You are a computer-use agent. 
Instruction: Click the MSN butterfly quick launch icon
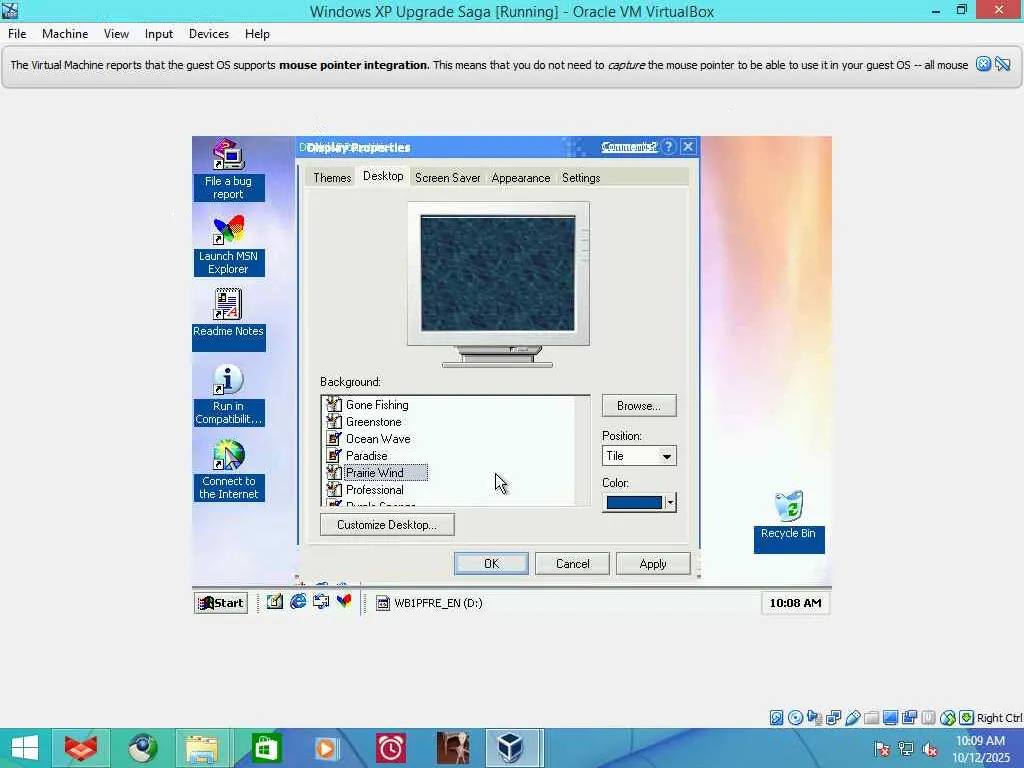344,601
